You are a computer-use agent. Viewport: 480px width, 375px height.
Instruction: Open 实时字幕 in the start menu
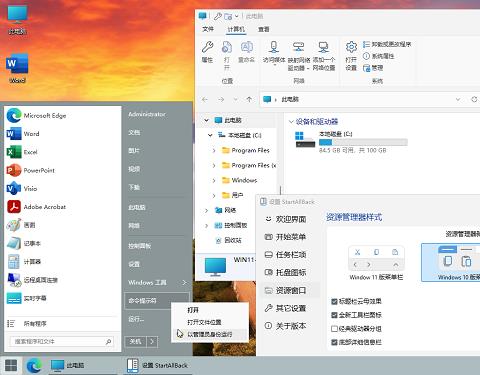tap(62, 298)
